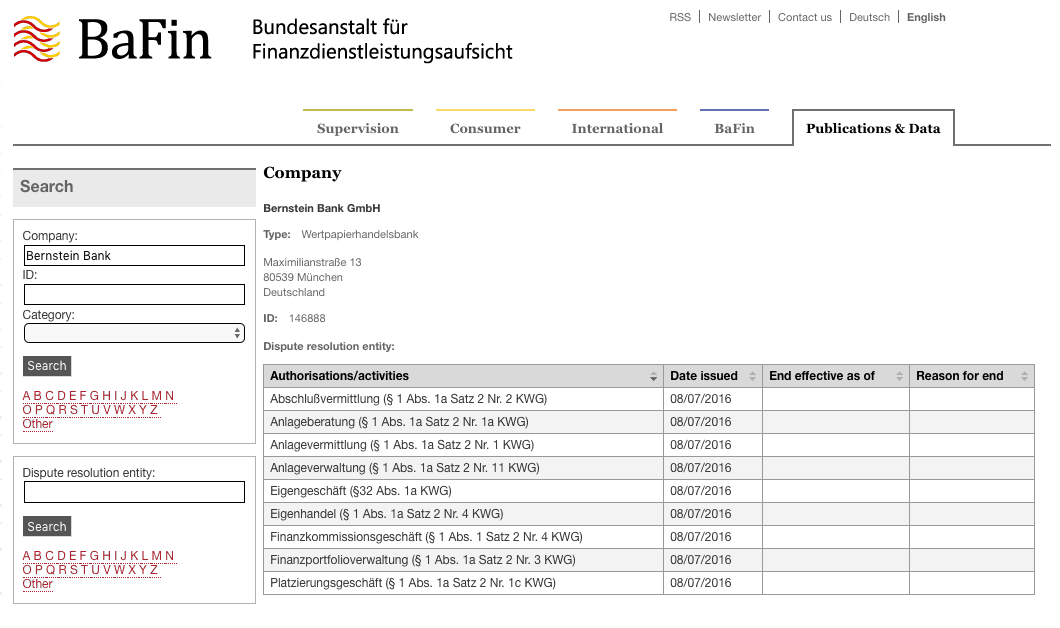Select the Anlageverwaltung row text
1060x628 pixels.
coord(404,468)
